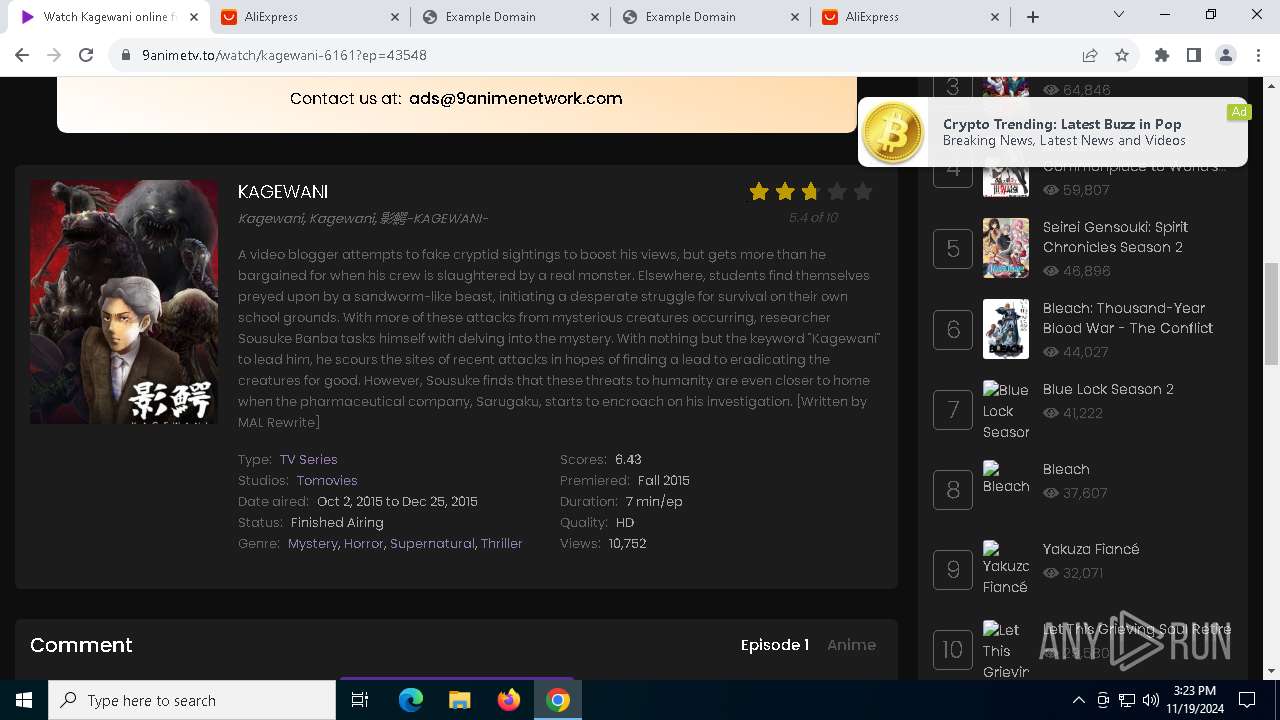Click the address bar URL field
The width and height of the screenshot is (1280, 720).
[600, 55]
